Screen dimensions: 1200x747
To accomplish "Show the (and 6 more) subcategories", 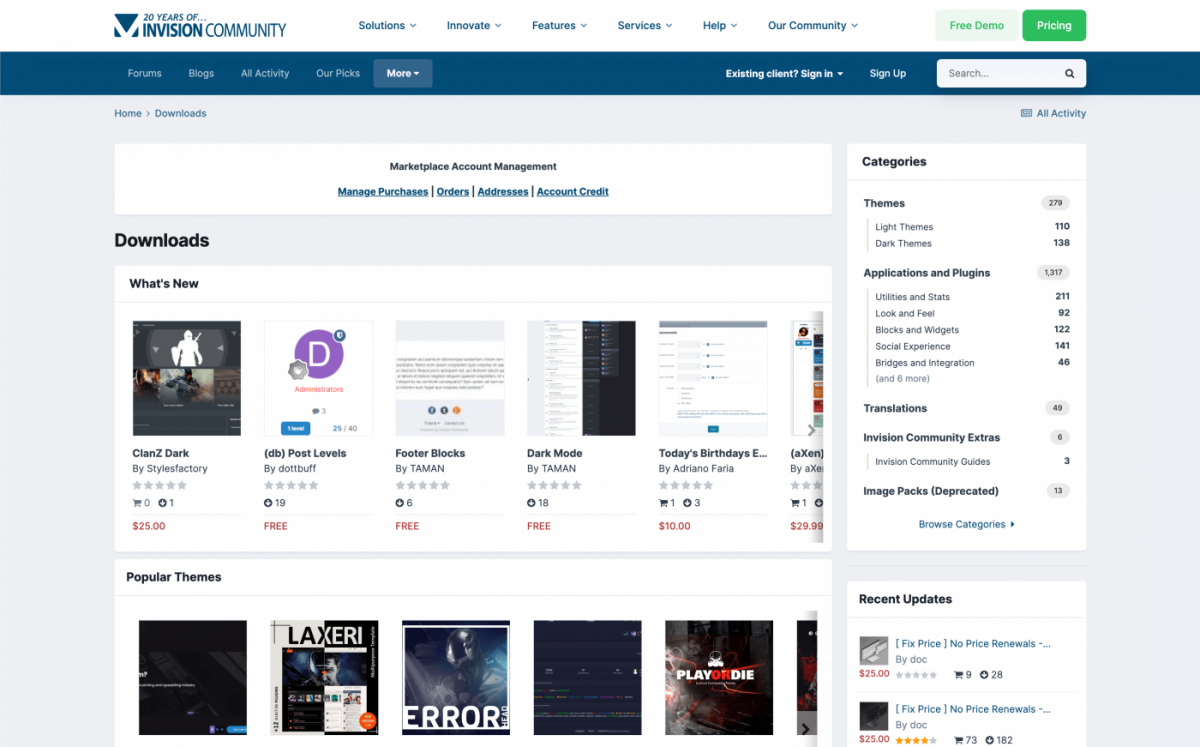I will pyautogui.click(x=903, y=379).
